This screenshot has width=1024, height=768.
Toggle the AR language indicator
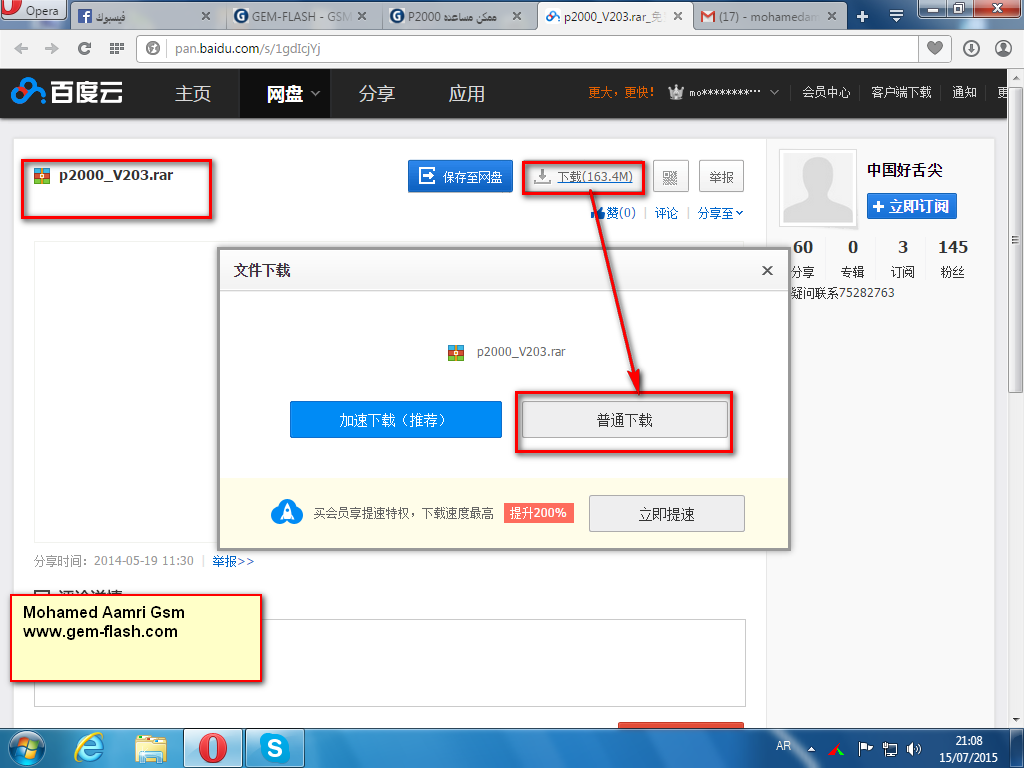point(783,746)
